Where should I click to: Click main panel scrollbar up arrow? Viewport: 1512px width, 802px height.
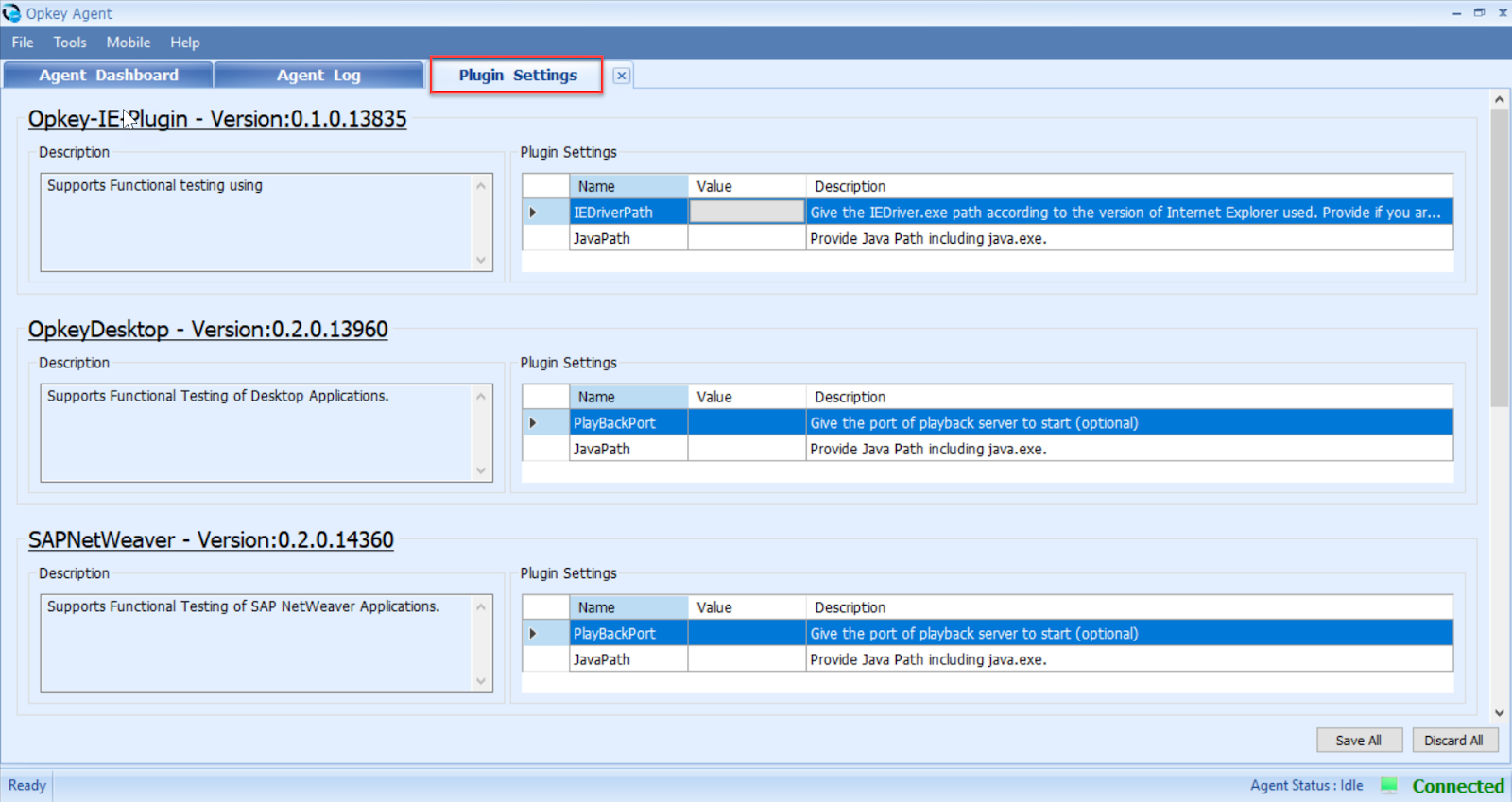pyautogui.click(x=1499, y=99)
